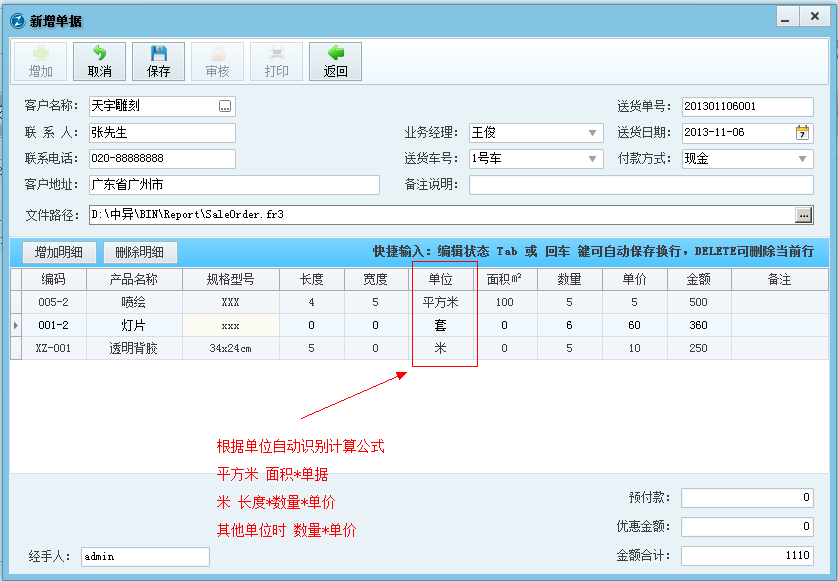The image size is (838, 581).
Task: Open the 送货车号 dropdown
Action: [594, 157]
